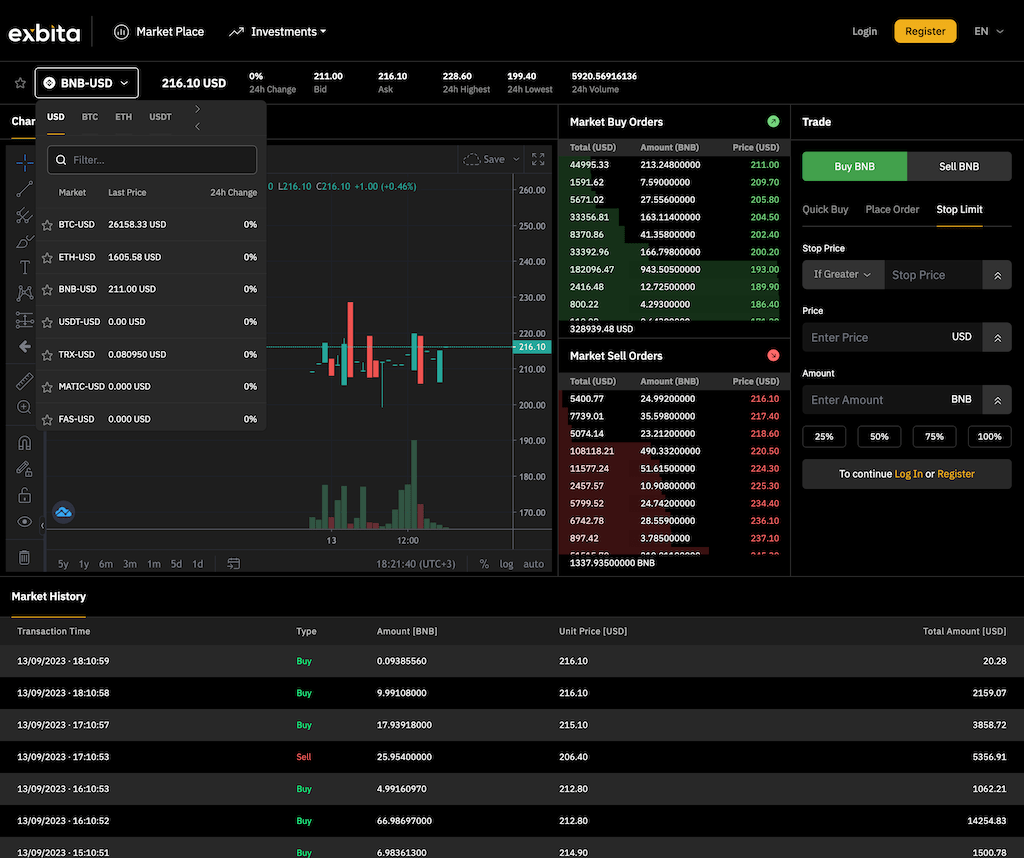
Task: Star the TRX-USD market row
Action: [47, 355]
